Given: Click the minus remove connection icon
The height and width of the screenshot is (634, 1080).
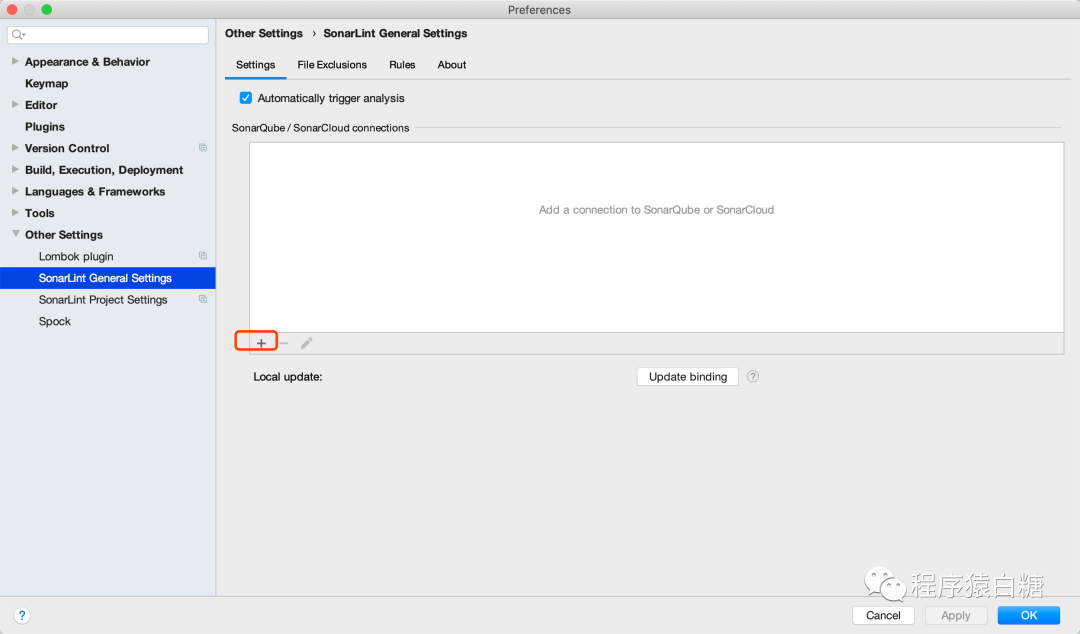Looking at the screenshot, I should click(284, 342).
